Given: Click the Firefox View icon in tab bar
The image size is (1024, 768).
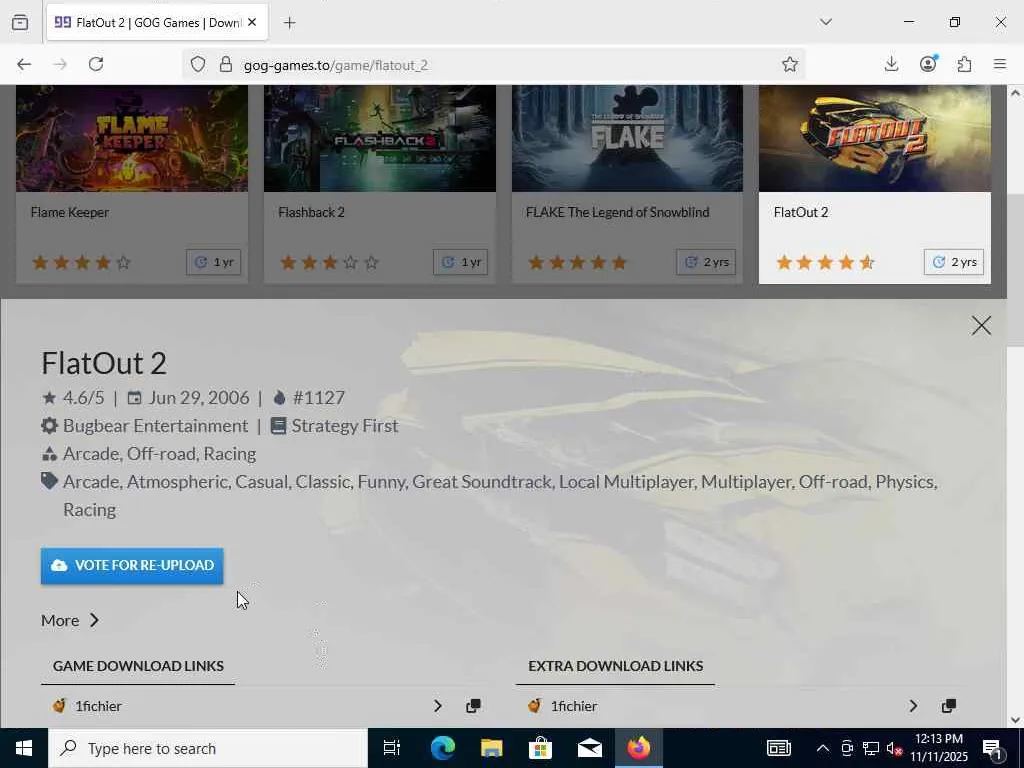Looking at the screenshot, I should click(20, 23).
